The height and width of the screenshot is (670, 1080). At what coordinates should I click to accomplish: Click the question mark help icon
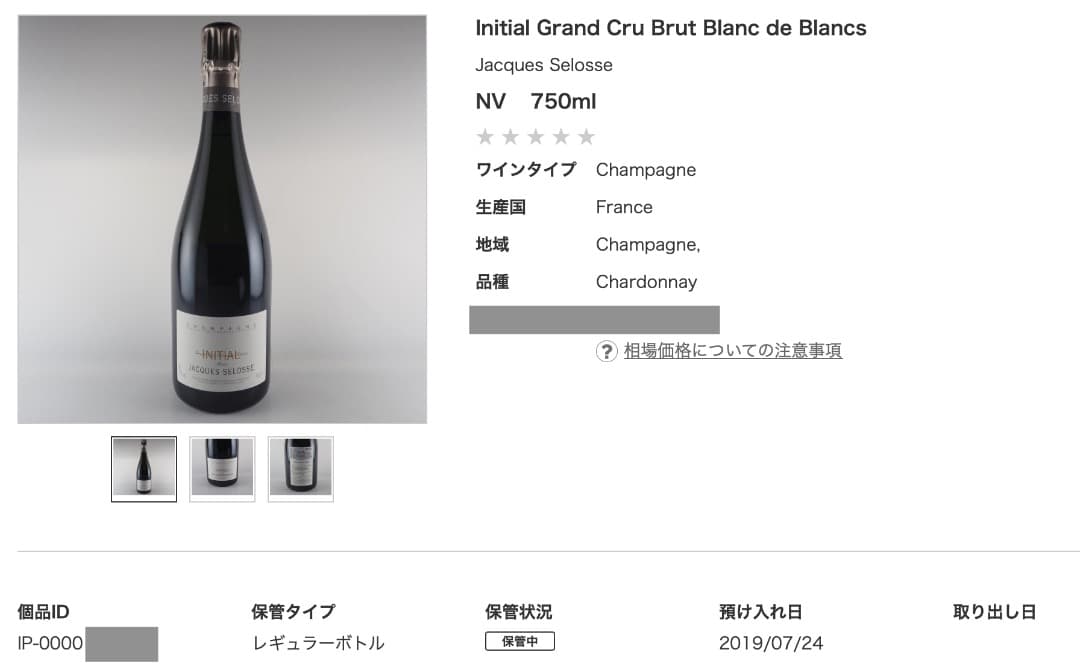(607, 351)
